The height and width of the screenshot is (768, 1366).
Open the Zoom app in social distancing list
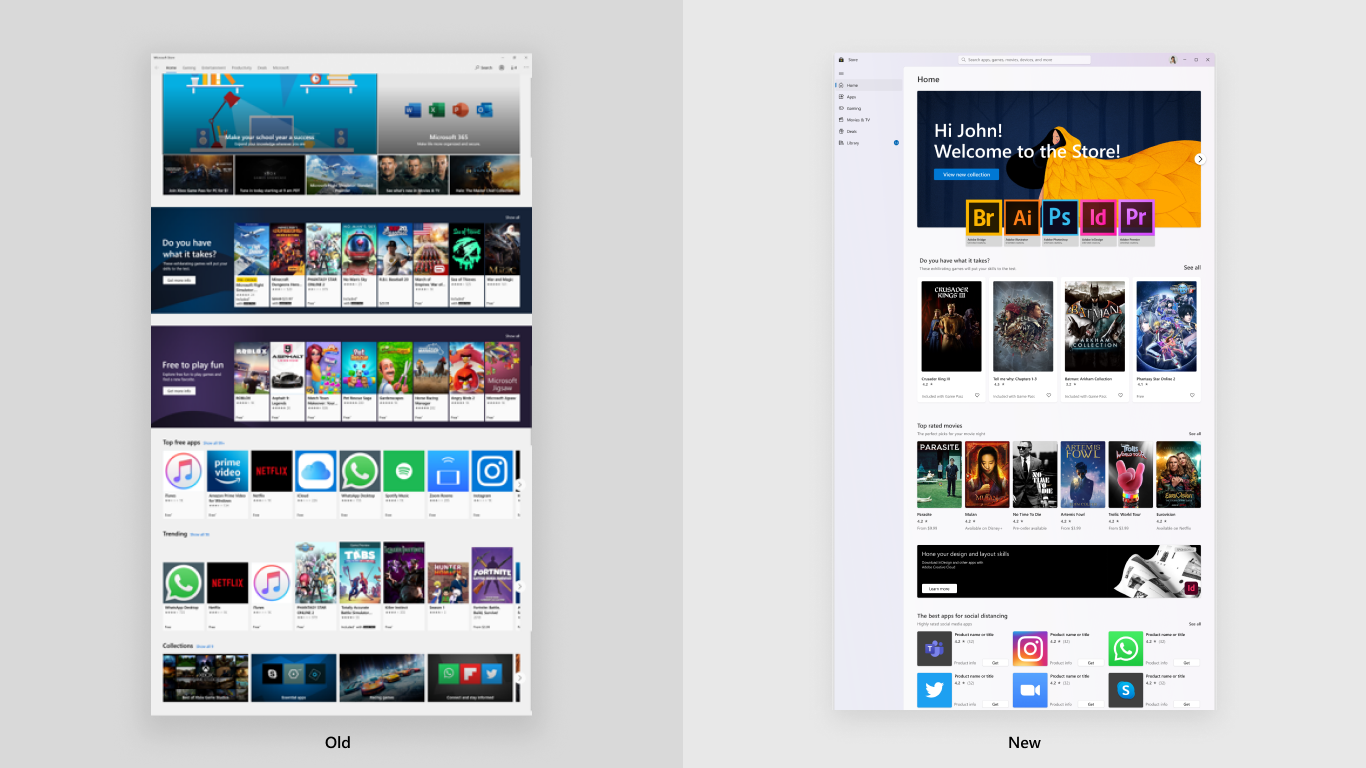(1030, 690)
